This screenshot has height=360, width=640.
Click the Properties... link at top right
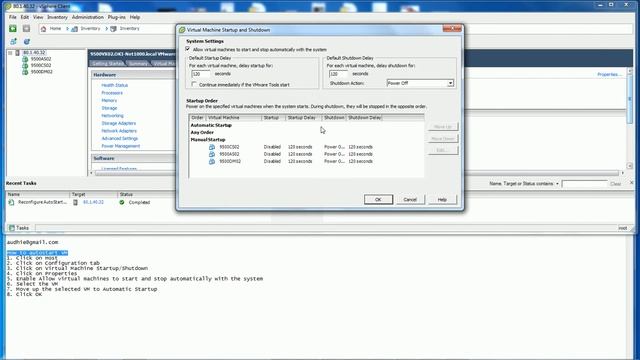click(x=609, y=74)
